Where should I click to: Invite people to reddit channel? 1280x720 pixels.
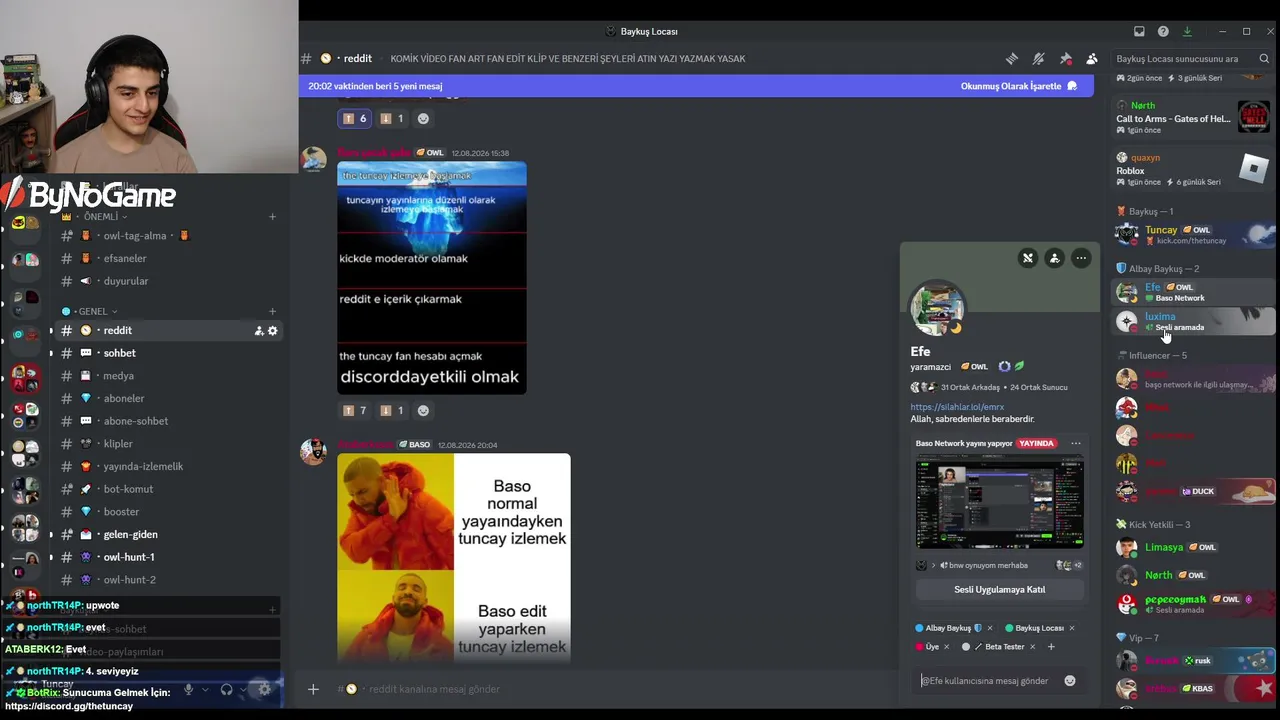point(258,331)
